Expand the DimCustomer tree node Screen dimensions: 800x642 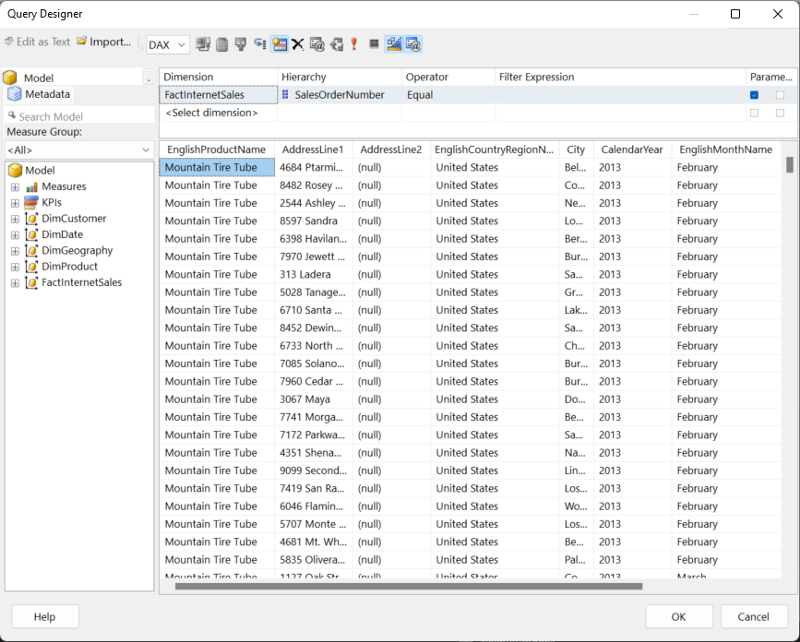(15, 219)
